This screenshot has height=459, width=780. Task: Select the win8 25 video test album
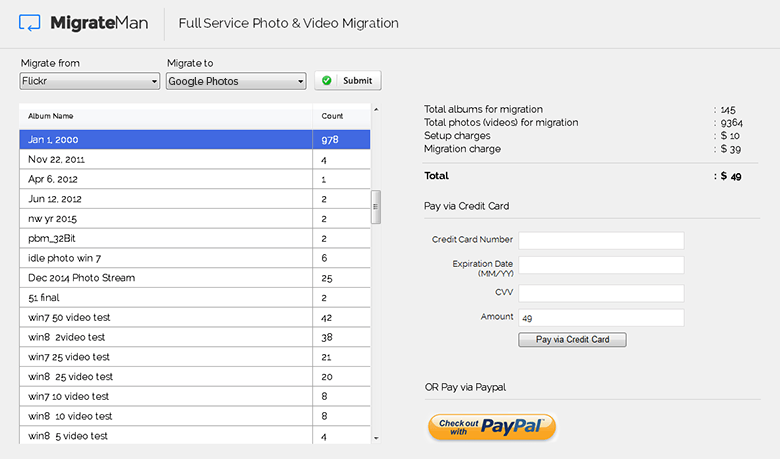195,376
